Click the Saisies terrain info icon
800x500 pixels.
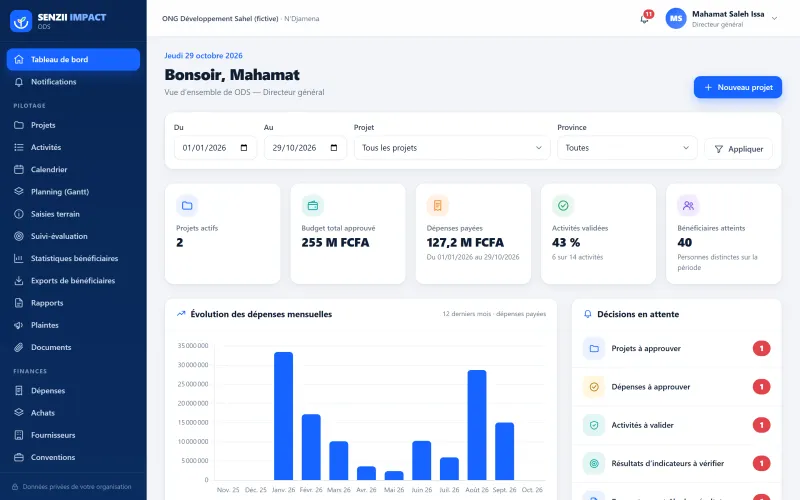19,214
